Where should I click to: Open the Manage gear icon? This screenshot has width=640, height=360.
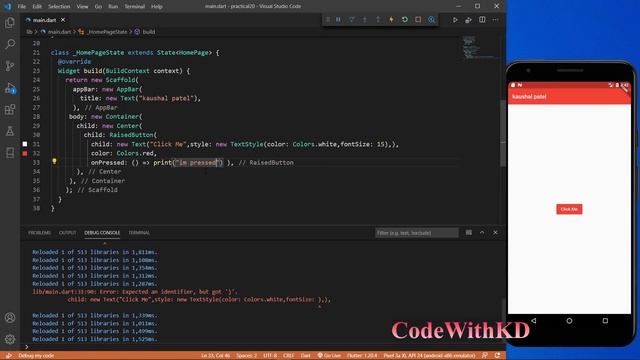click(10, 339)
